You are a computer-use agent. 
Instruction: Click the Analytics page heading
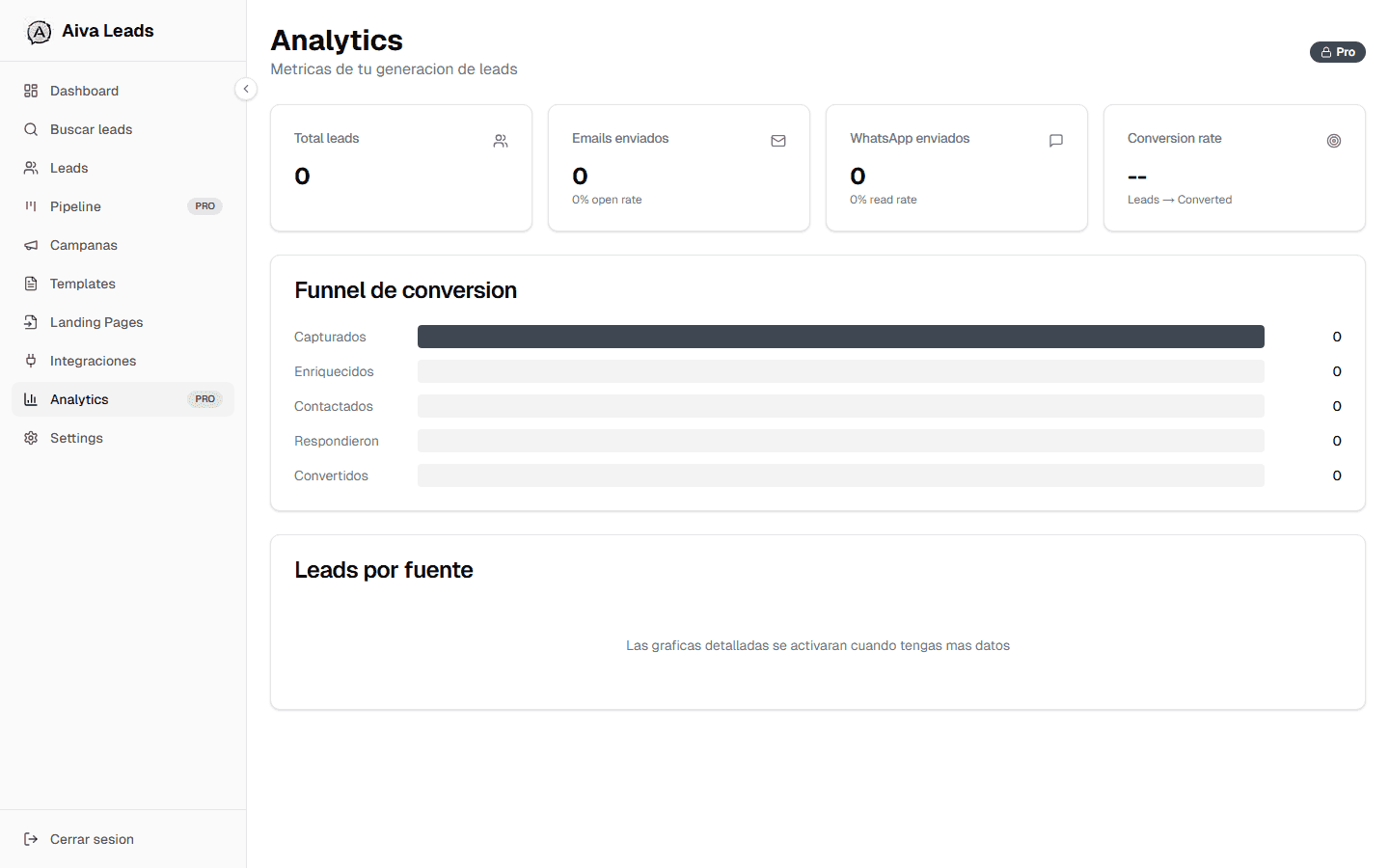tap(337, 41)
